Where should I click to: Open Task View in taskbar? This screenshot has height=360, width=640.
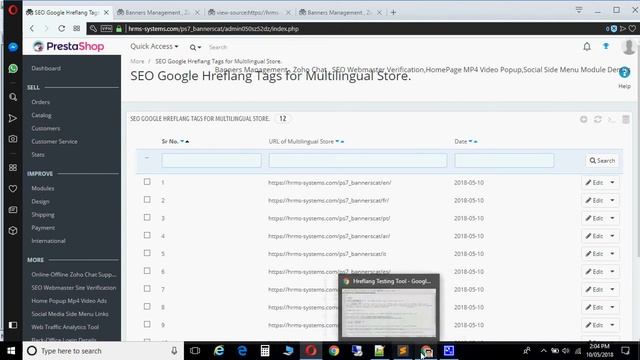pos(195,351)
